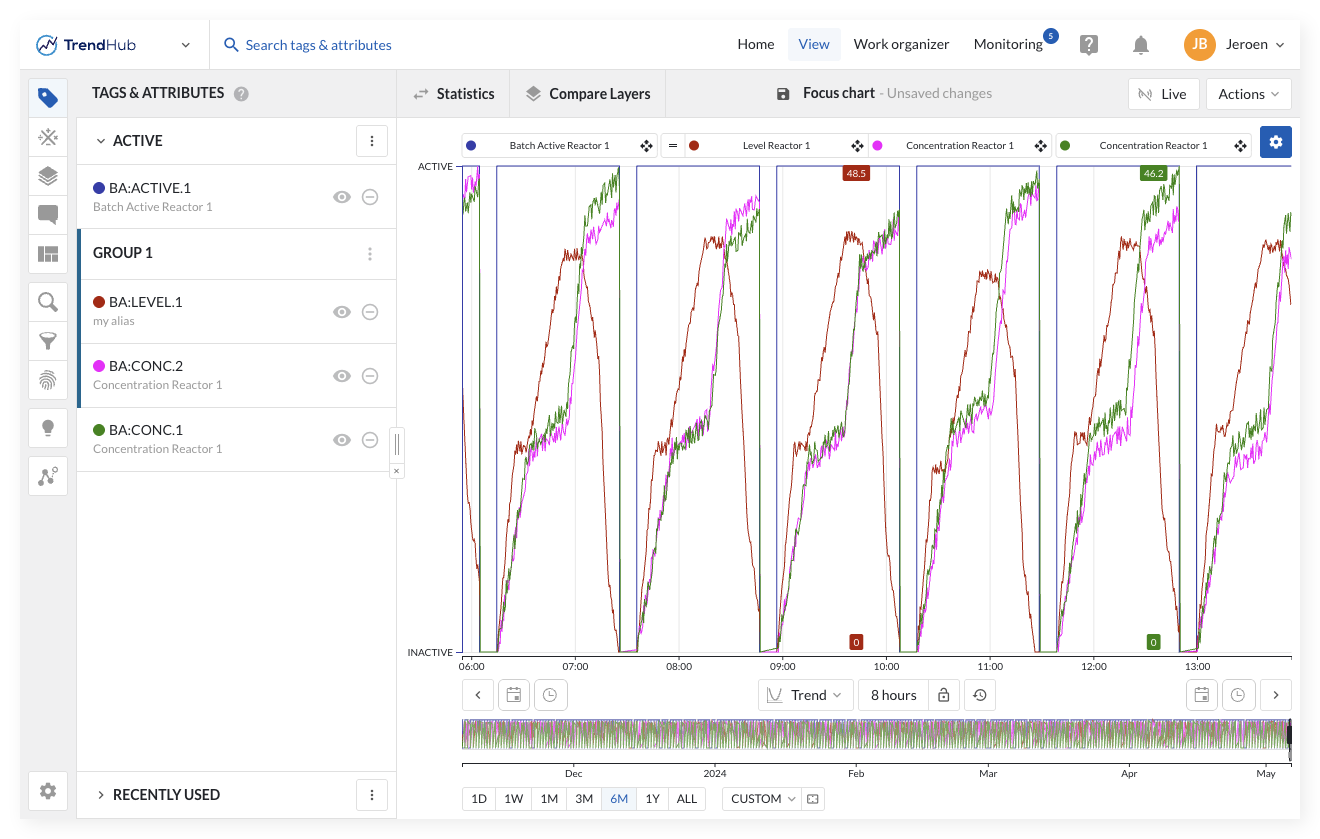Screen dimensions: 1320x839
Task: Open the context items speech bubble icon
Action: (x=48, y=215)
